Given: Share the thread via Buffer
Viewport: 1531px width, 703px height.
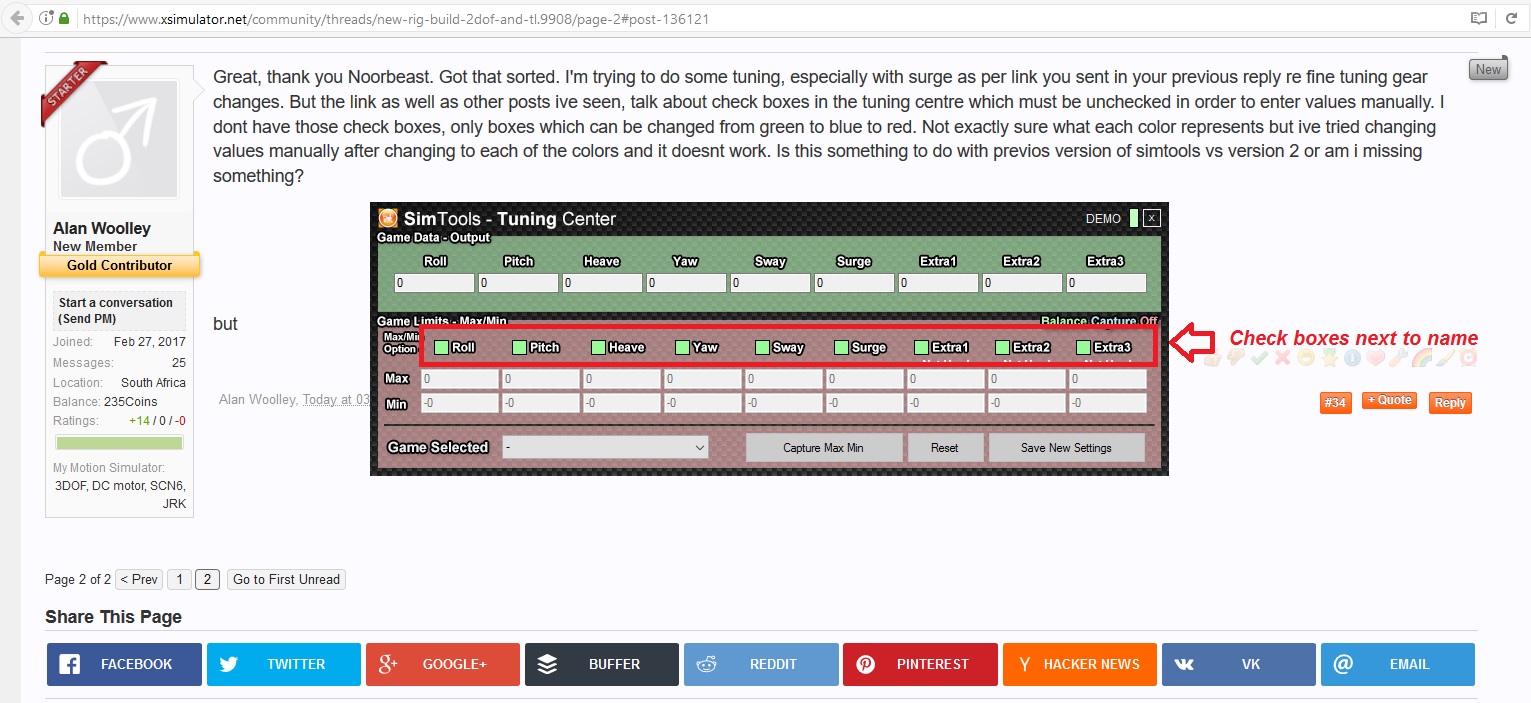Looking at the screenshot, I should pyautogui.click(x=602, y=664).
